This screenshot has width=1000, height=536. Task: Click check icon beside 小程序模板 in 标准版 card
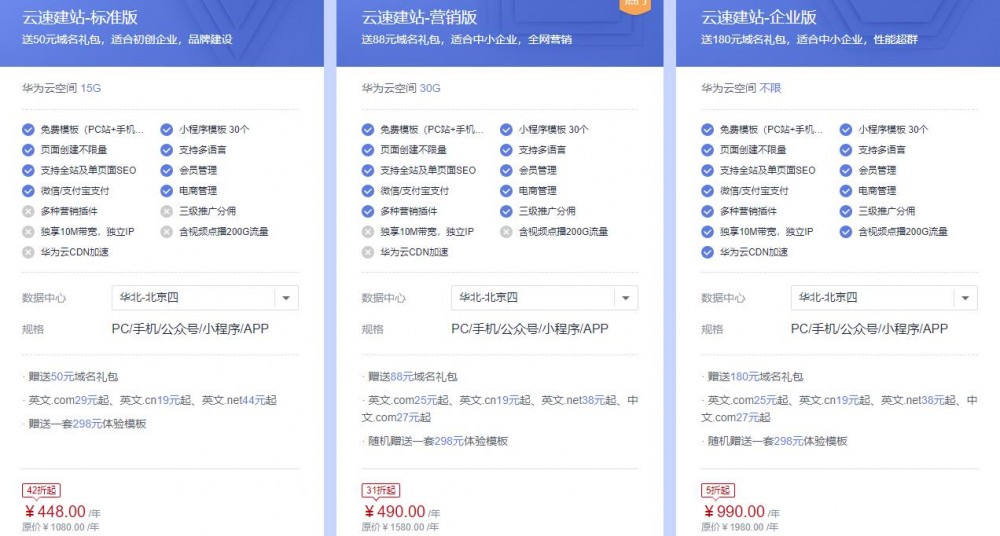coord(167,129)
